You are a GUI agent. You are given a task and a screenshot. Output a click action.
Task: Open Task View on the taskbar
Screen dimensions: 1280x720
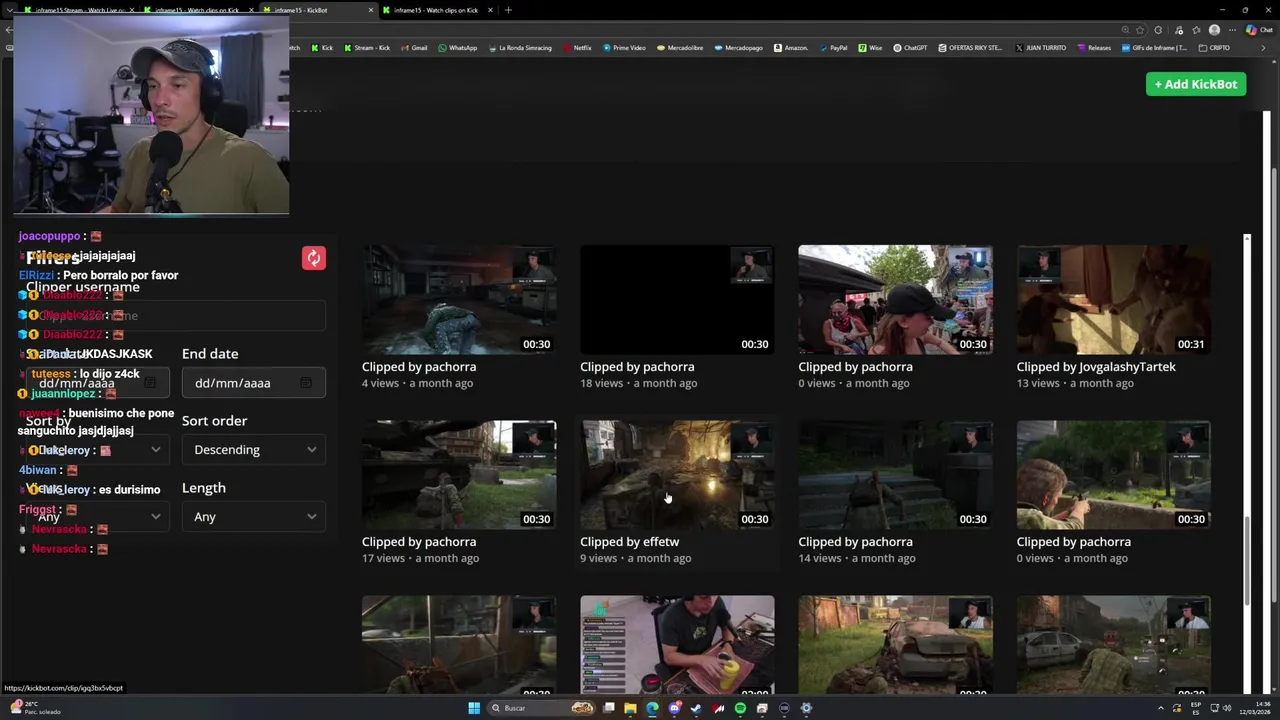point(608,708)
